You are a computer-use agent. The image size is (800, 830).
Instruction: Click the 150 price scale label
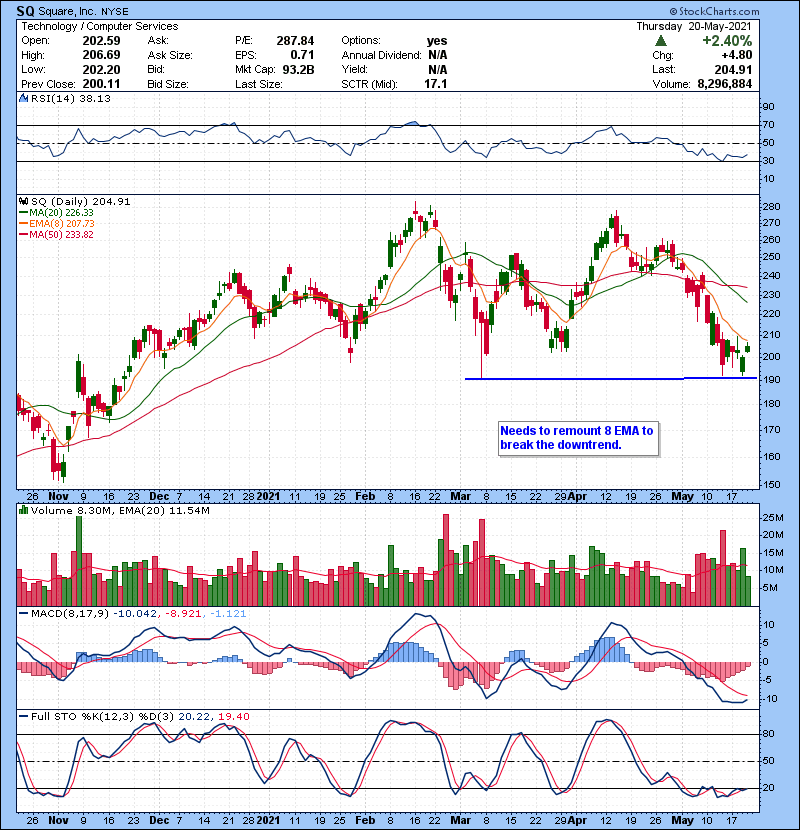[x=771, y=484]
